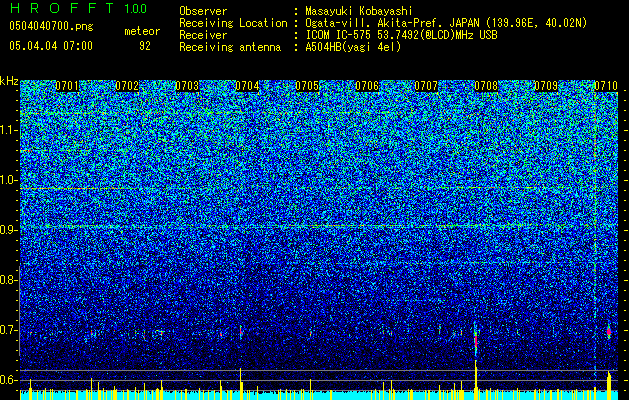Screen dimensions: 629x400
Task: Click the meteor count label
Action: pyautogui.click(x=142, y=31)
